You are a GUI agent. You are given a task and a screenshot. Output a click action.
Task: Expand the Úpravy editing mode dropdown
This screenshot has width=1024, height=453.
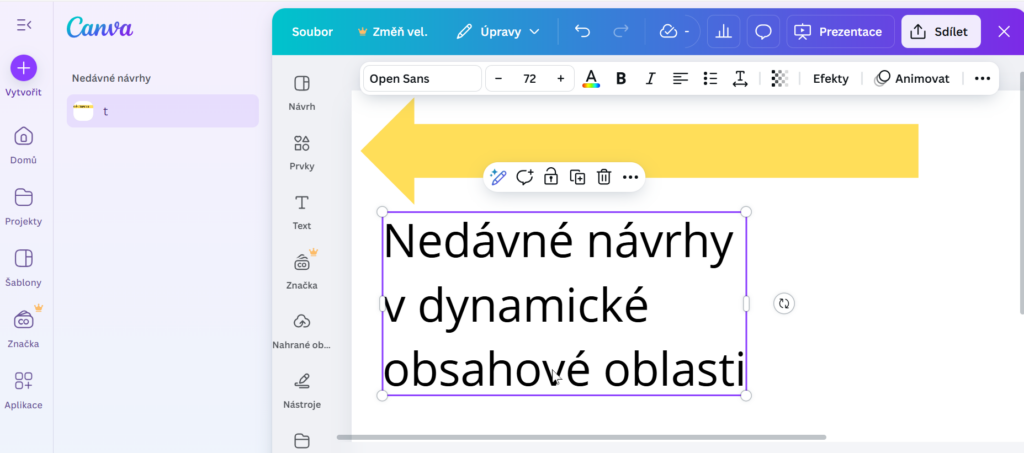point(498,32)
